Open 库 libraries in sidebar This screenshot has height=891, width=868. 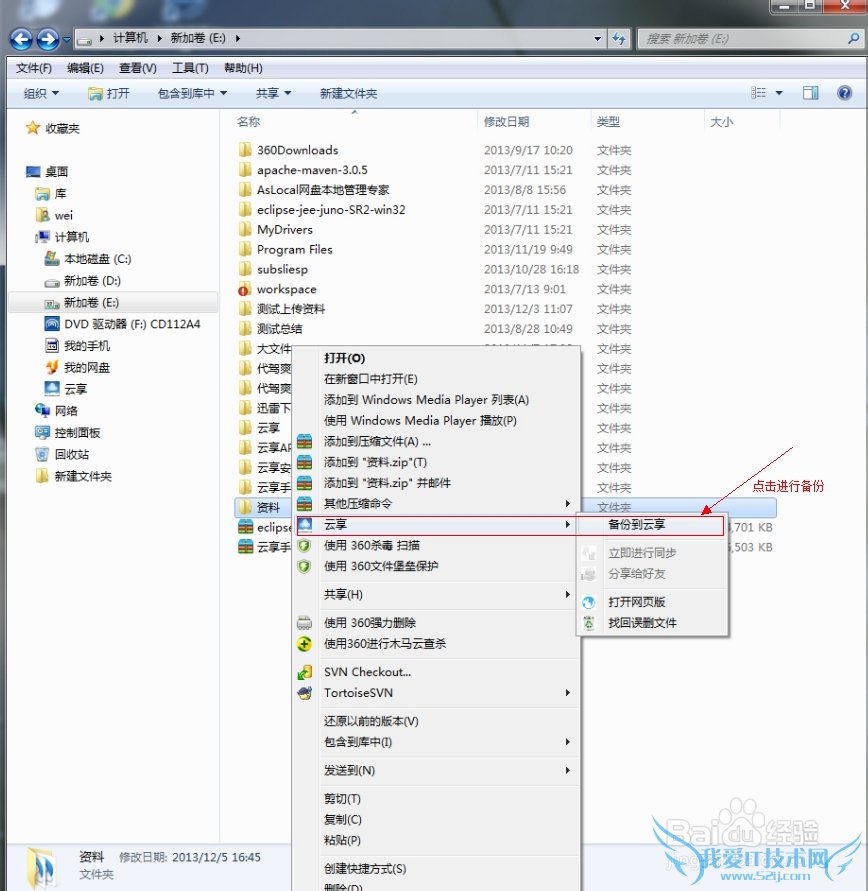pyautogui.click(x=51, y=194)
